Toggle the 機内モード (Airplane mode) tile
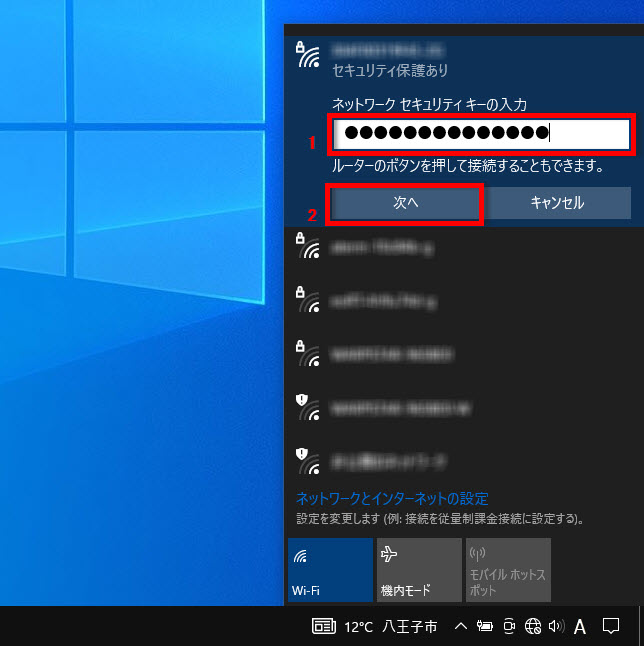 419,569
